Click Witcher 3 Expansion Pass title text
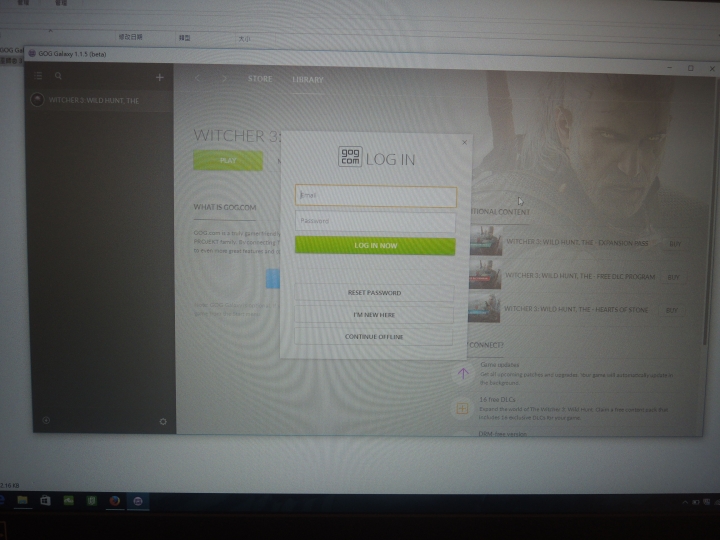This screenshot has height=540, width=720. 577,242
